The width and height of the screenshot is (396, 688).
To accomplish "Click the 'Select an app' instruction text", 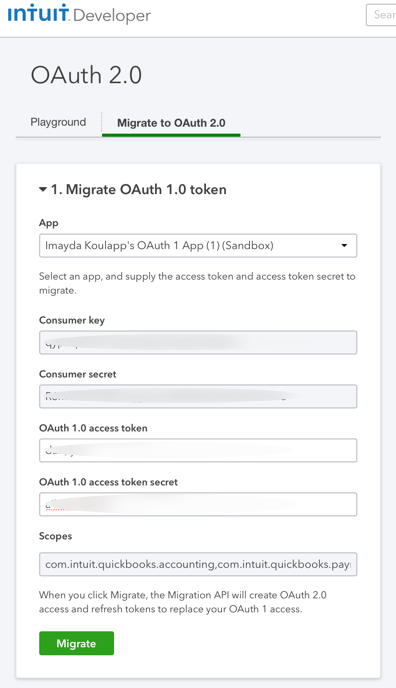I will point(197,283).
